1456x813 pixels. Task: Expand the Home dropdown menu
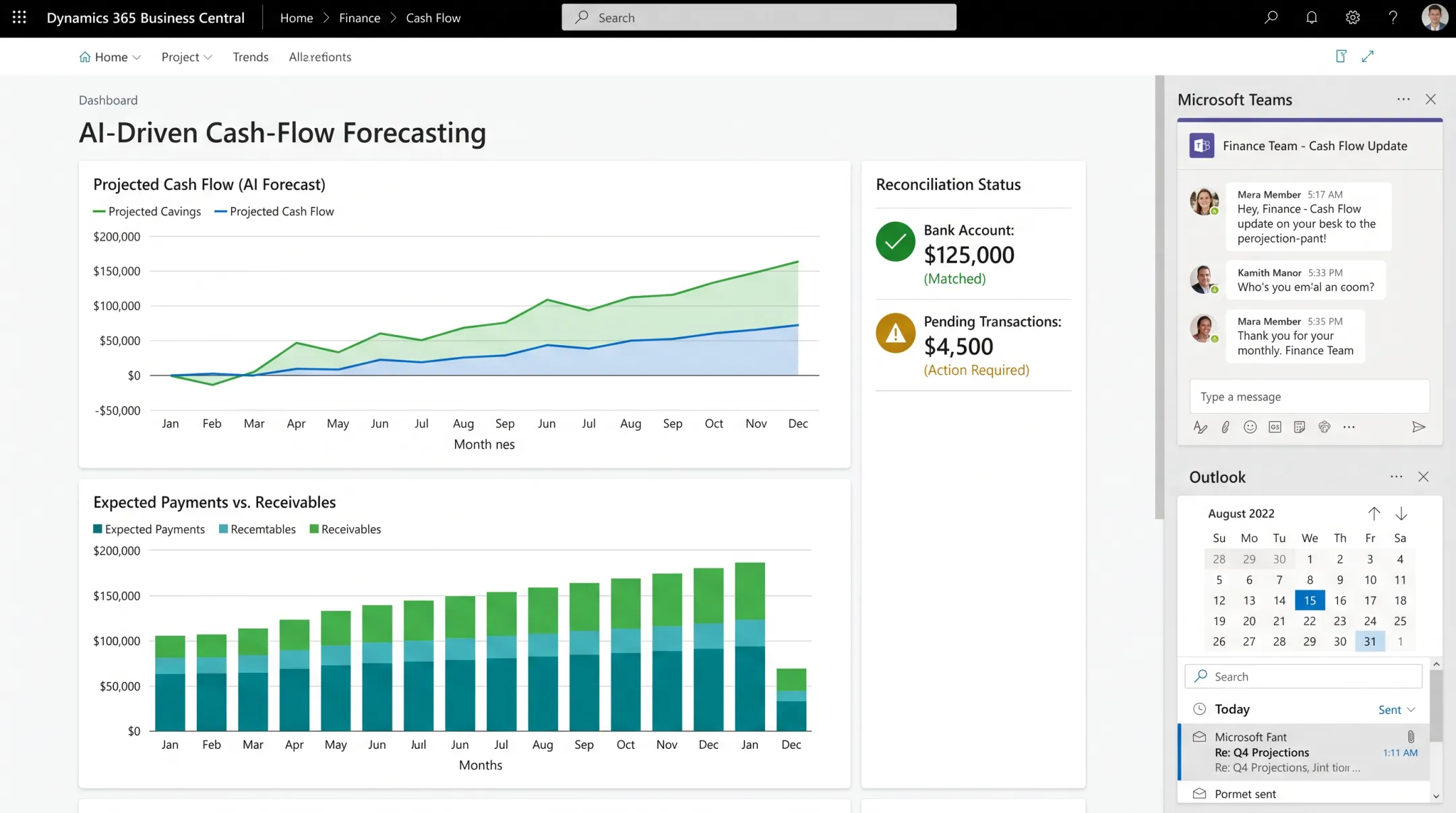110,57
